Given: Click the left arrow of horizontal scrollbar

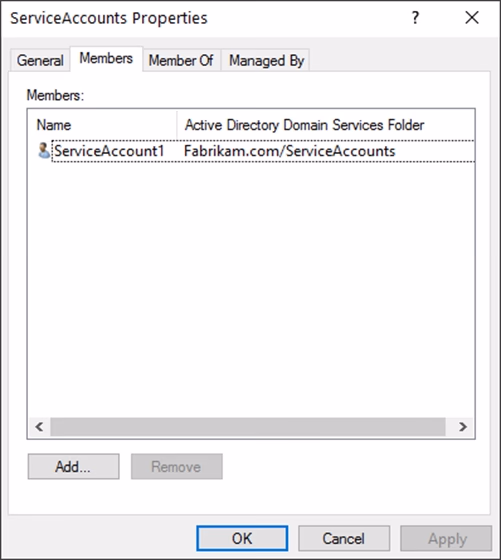Looking at the screenshot, I should 39,426.
